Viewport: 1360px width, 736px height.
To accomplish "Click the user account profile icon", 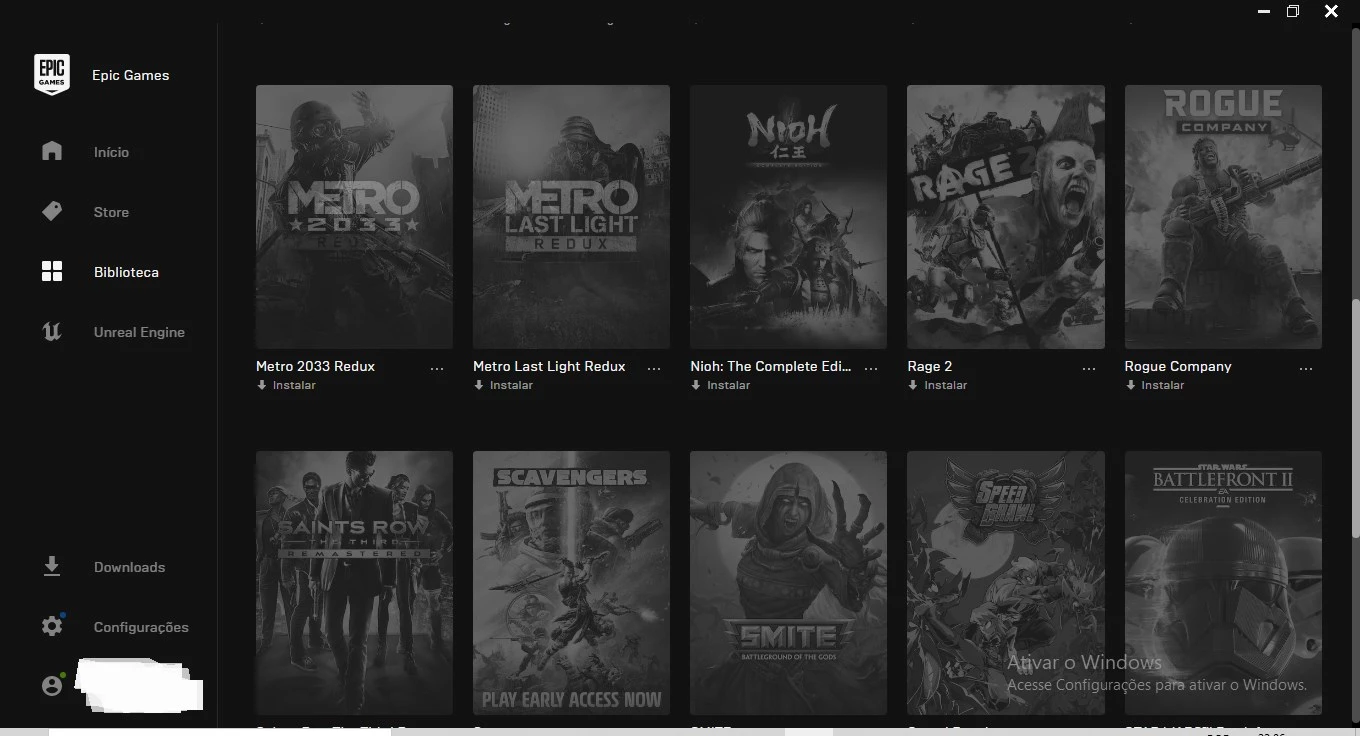I will (52, 686).
